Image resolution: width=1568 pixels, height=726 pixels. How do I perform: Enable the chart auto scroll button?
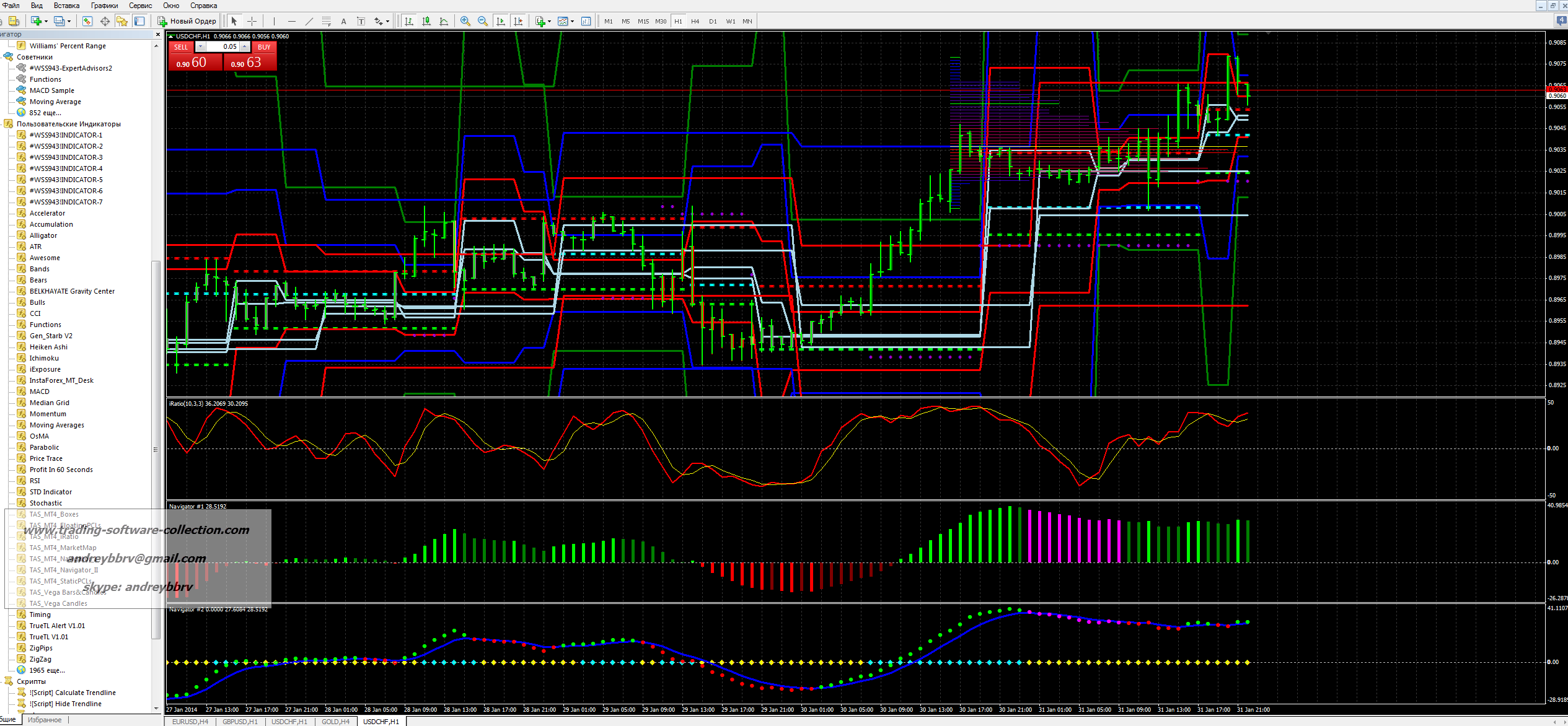pos(501,21)
